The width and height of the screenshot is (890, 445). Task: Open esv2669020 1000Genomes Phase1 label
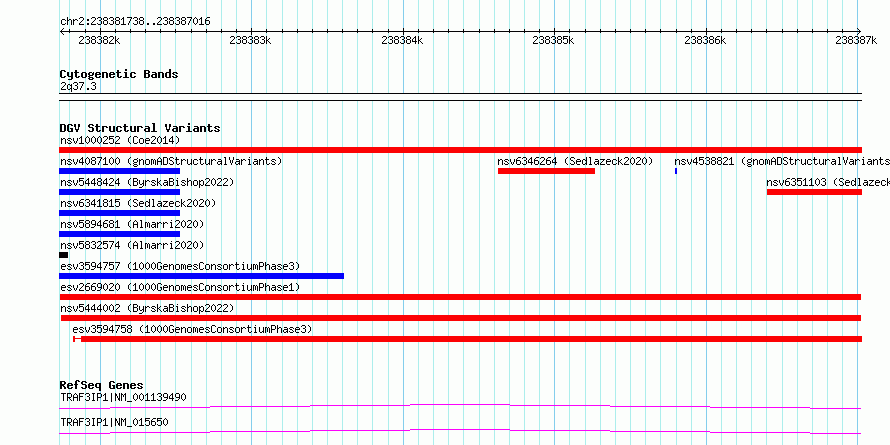point(180,288)
